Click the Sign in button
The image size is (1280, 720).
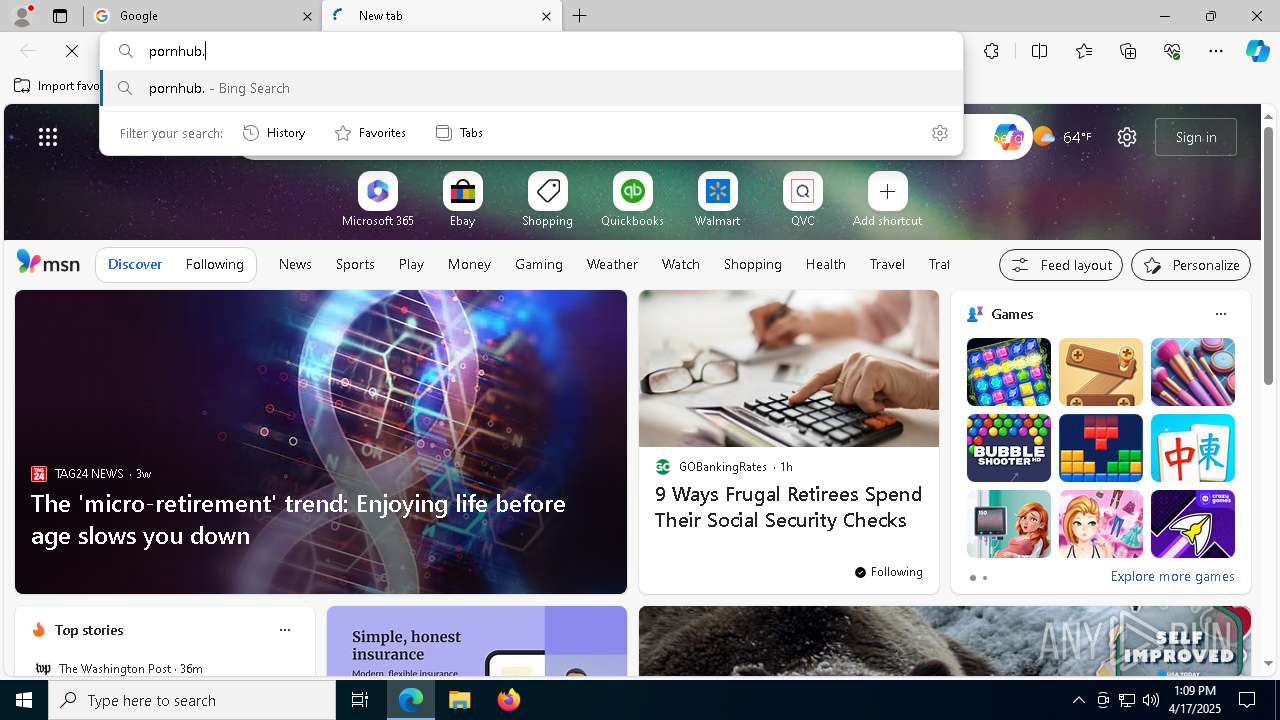1196,137
